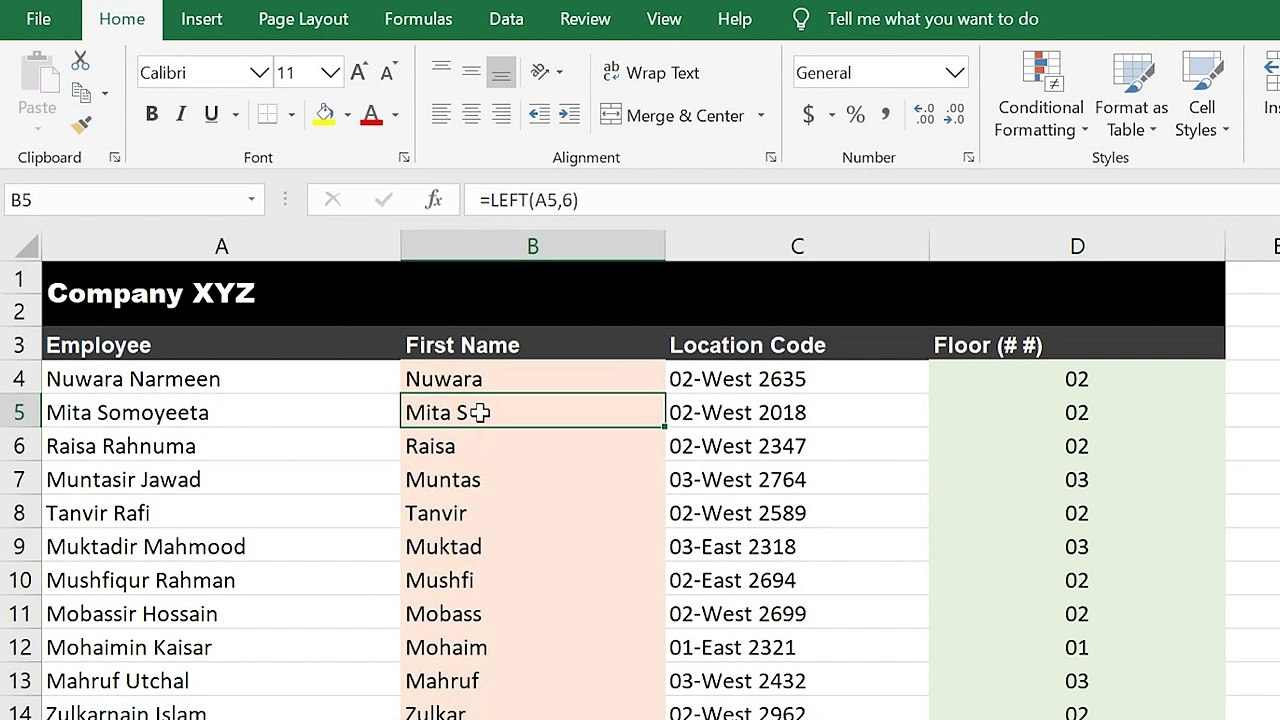Viewport: 1280px width, 720px height.
Task: Expand the Merge & Center dropdown arrow
Action: [x=761, y=116]
